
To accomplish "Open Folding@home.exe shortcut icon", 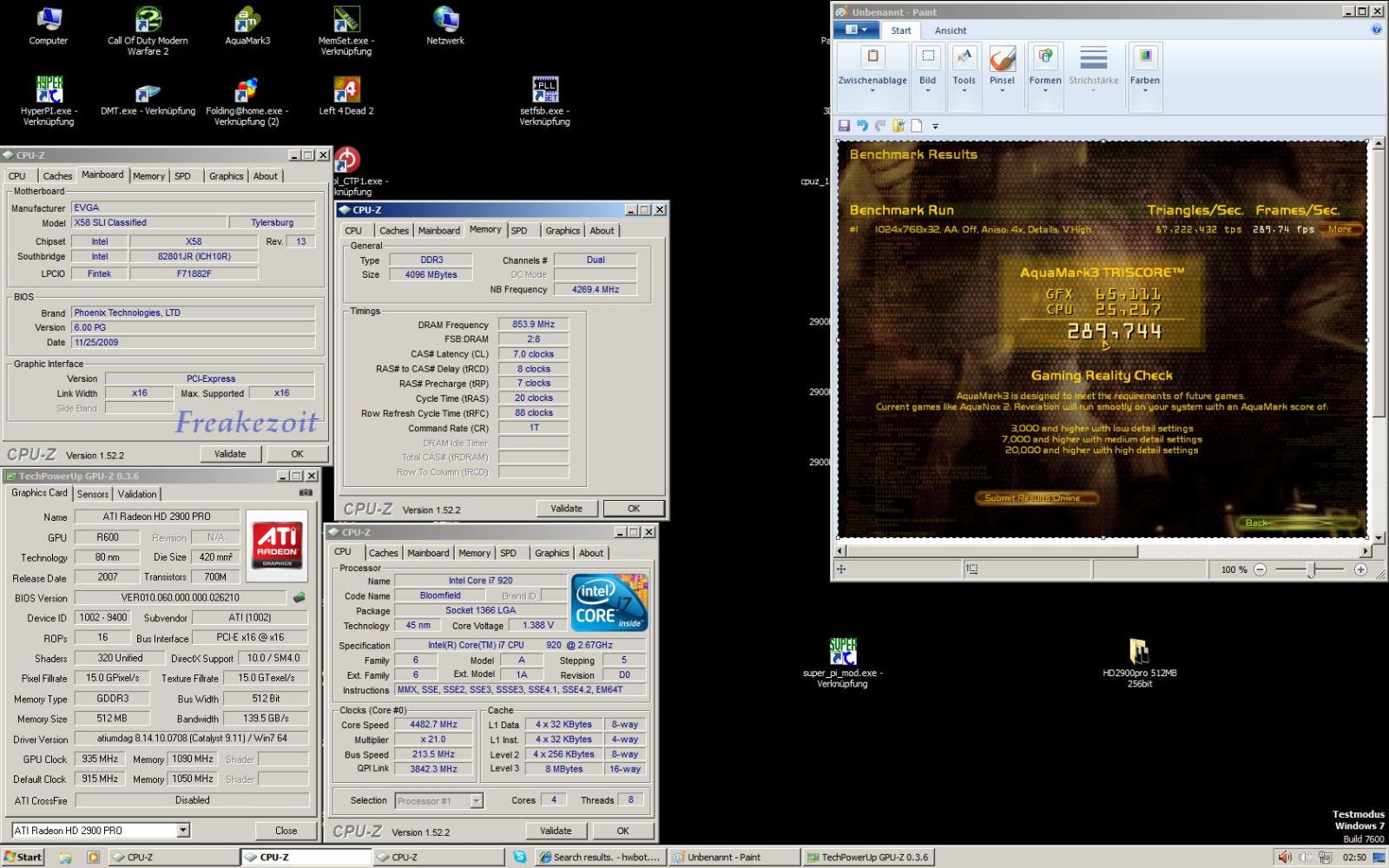I will click(x=247, y=101).
